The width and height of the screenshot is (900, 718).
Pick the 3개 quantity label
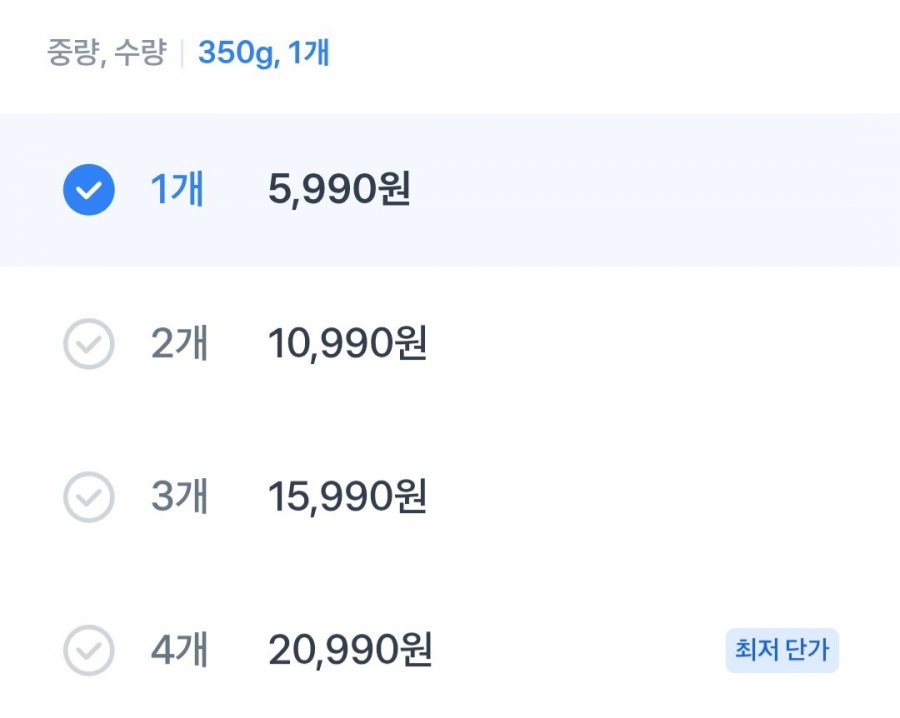click(179, 497)
